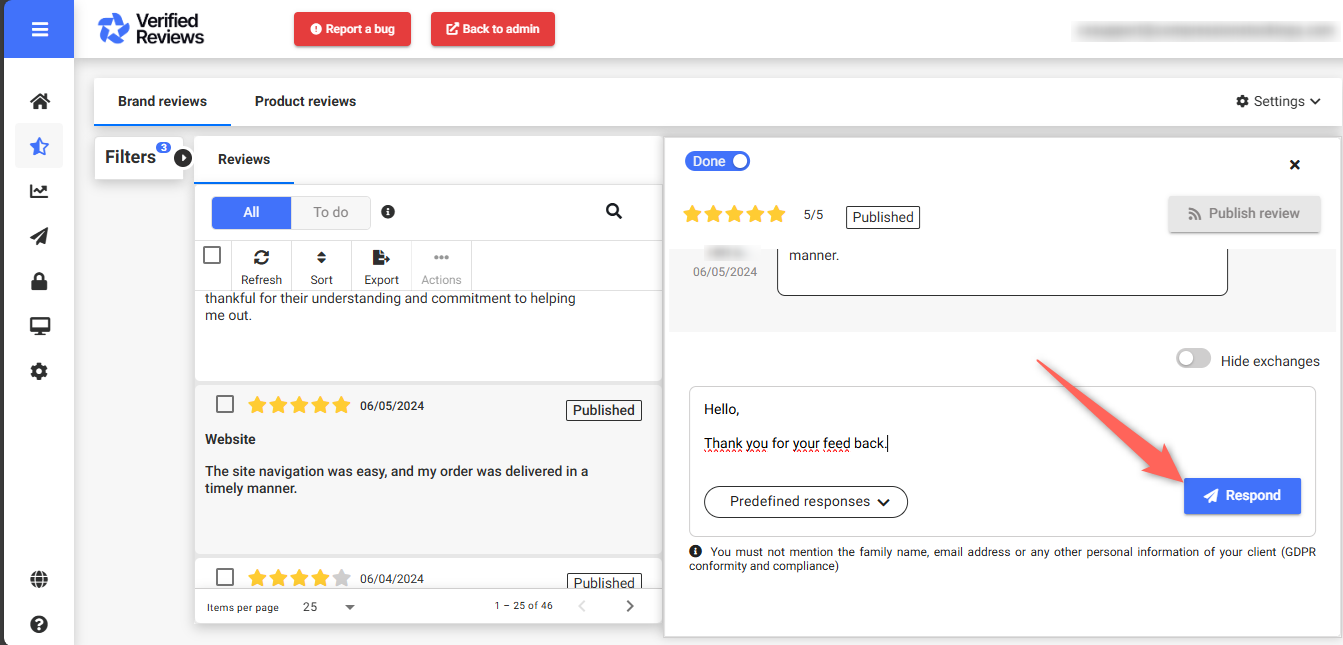Toggle the Done switch off
1343x645 pixels.
click(x=717, y=161)
